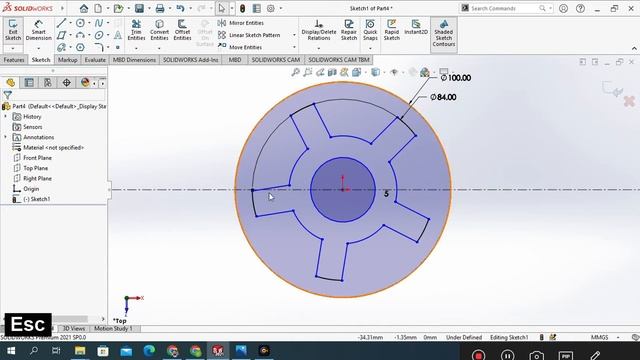The image size is (640, 360).
Task: Click Move Entities
Action: 240,47
